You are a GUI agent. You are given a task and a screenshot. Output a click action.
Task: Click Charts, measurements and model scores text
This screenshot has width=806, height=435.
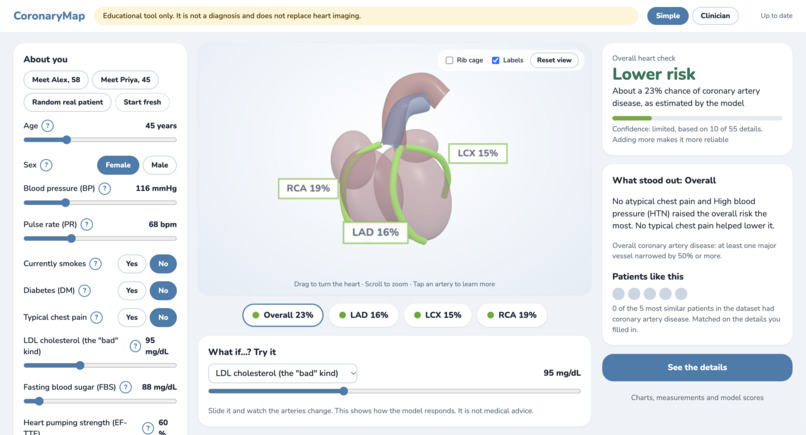(697, 397)
